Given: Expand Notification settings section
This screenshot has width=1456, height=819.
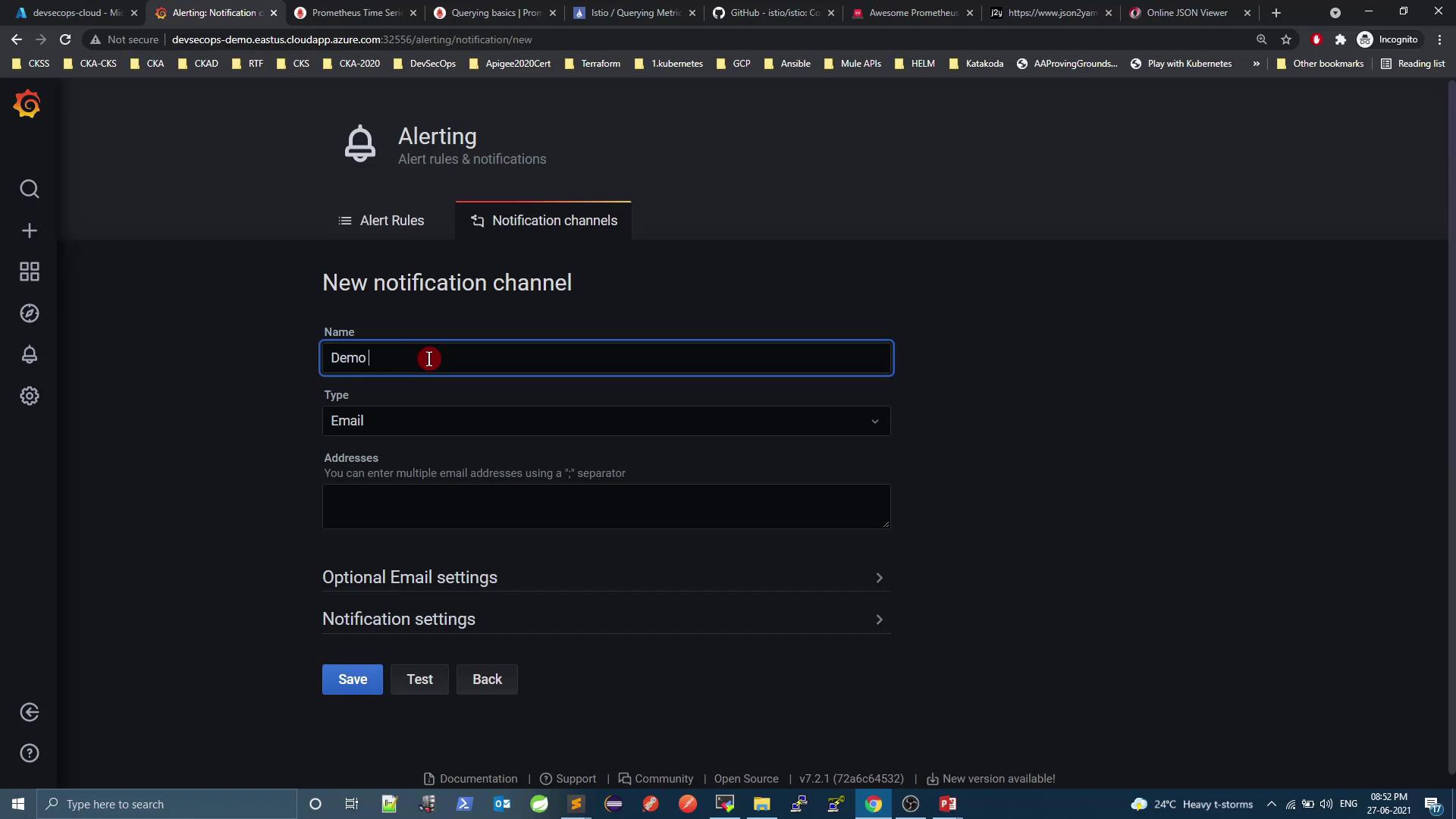Looking at the screenshot, I should click(606, 620).
